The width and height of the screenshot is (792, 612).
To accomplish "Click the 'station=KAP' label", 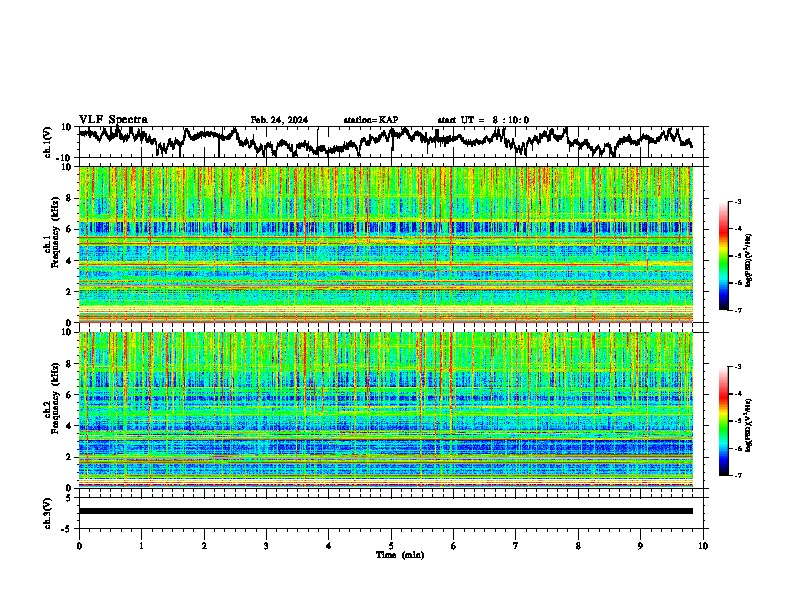I will click(x=371, y=120).
